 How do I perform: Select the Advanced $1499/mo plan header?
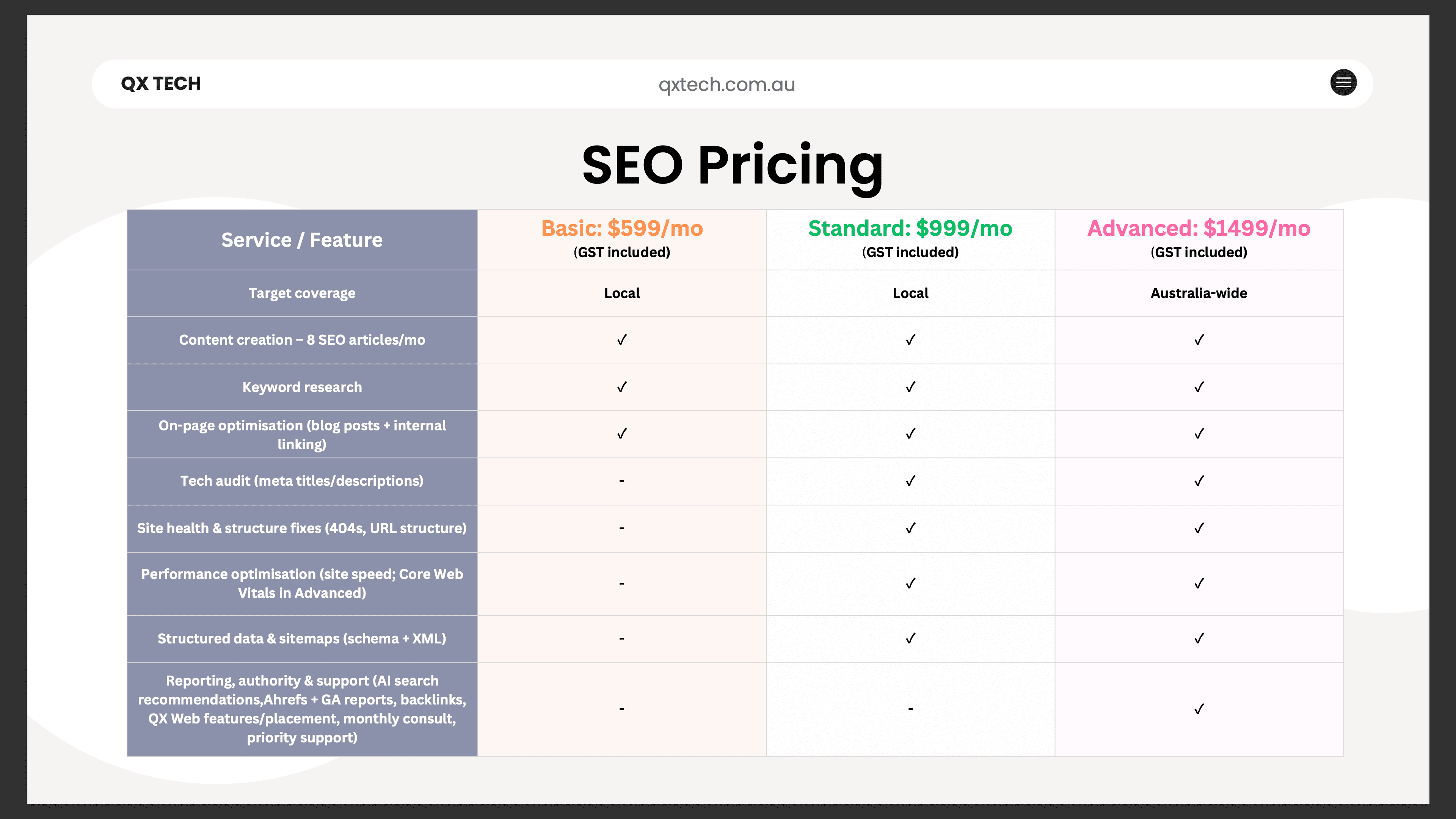click(x=1198, y=229)
